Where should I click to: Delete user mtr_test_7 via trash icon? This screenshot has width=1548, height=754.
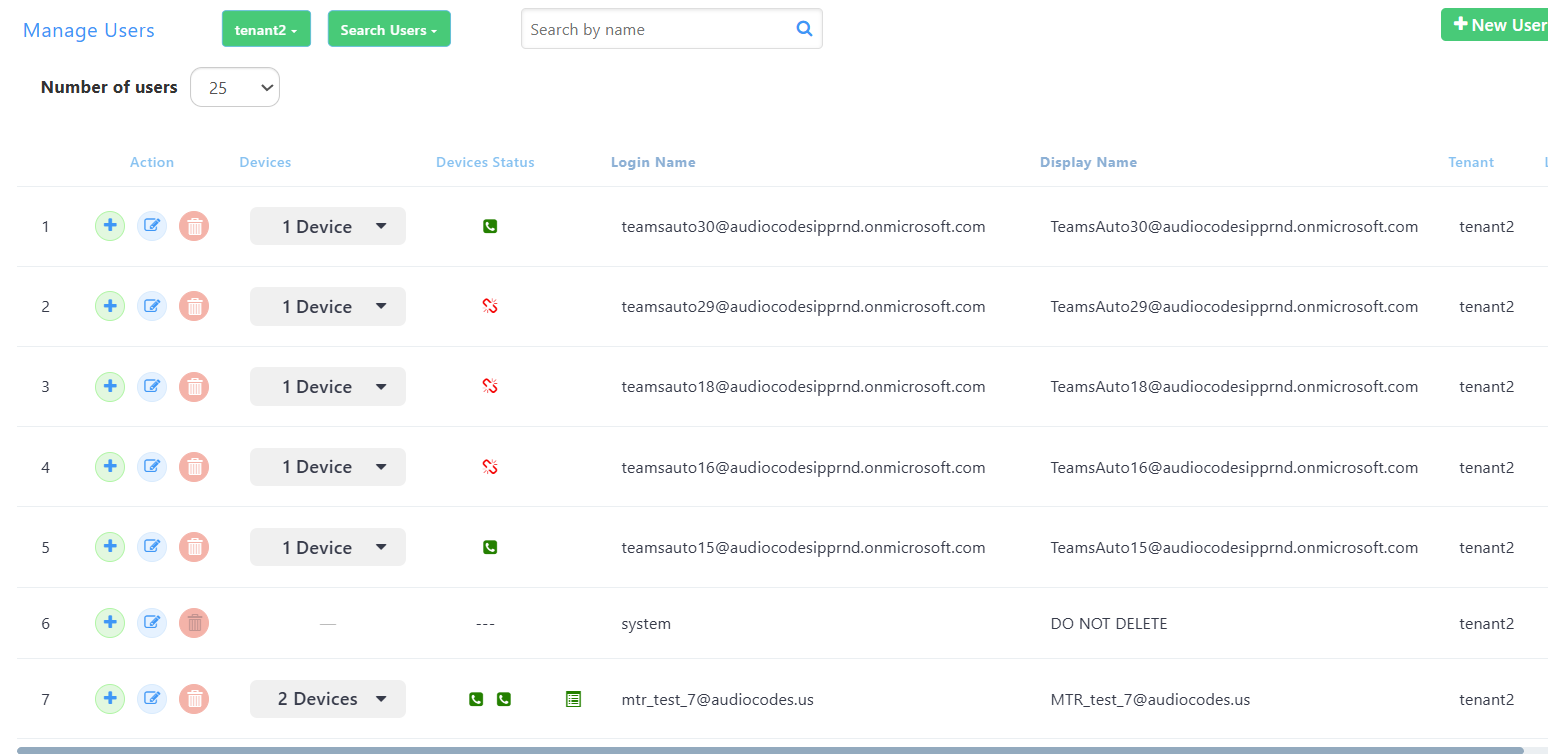point(194,699)
